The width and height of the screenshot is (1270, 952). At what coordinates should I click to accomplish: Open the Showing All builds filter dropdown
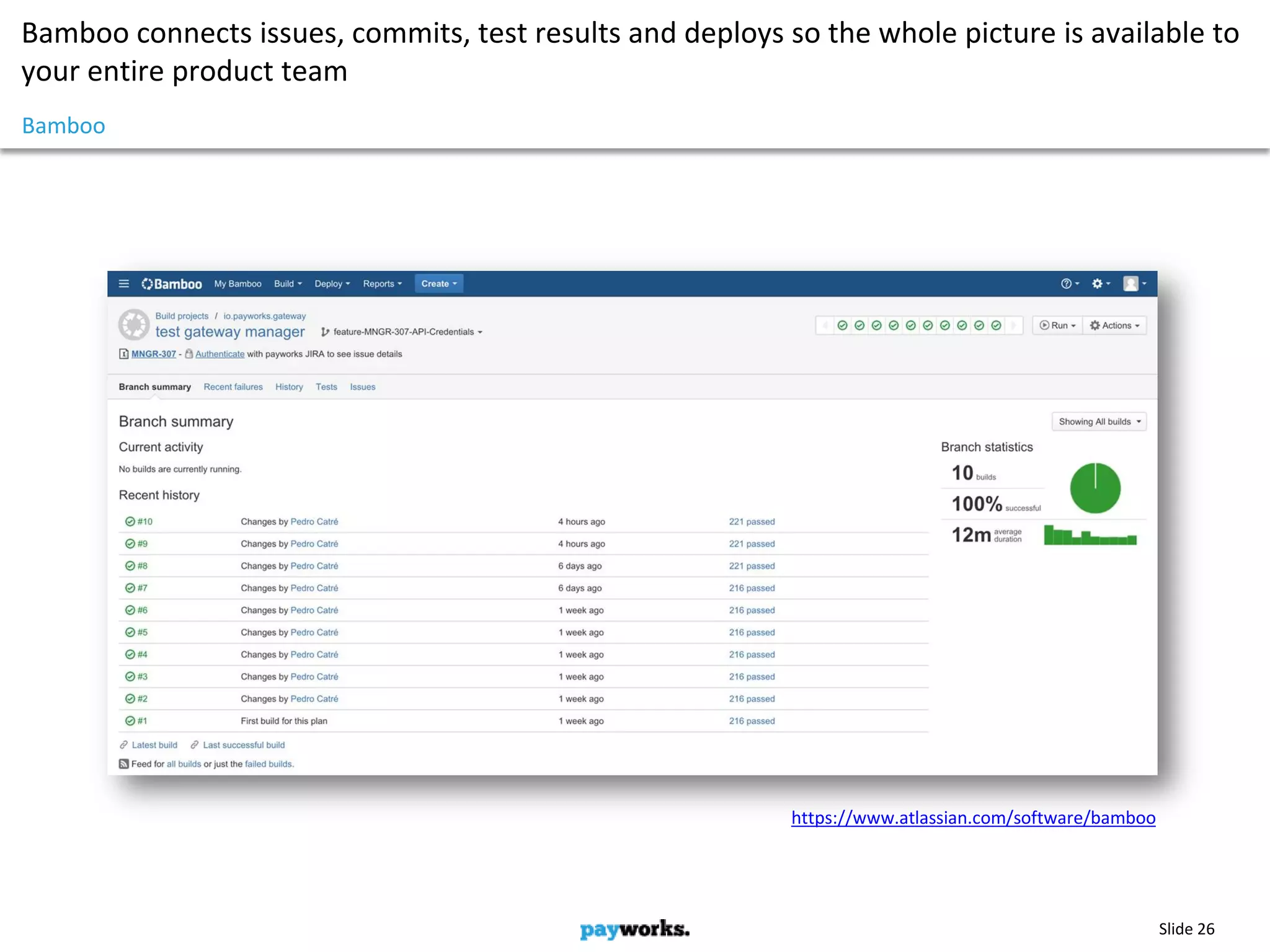[1099, 422]
